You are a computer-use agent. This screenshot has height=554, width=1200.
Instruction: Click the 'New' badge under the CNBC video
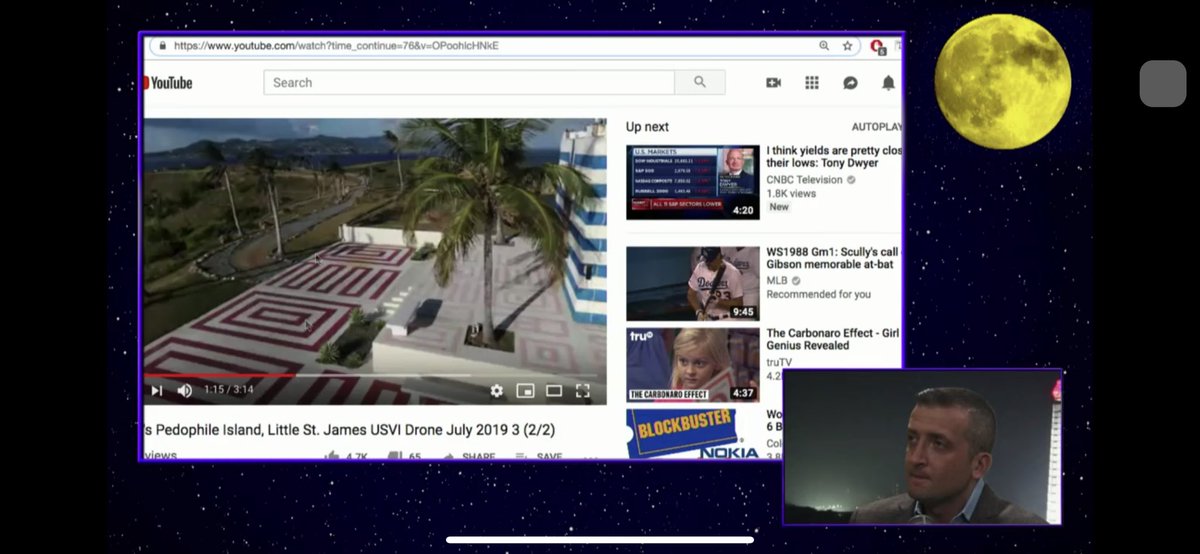pos(779,207)
